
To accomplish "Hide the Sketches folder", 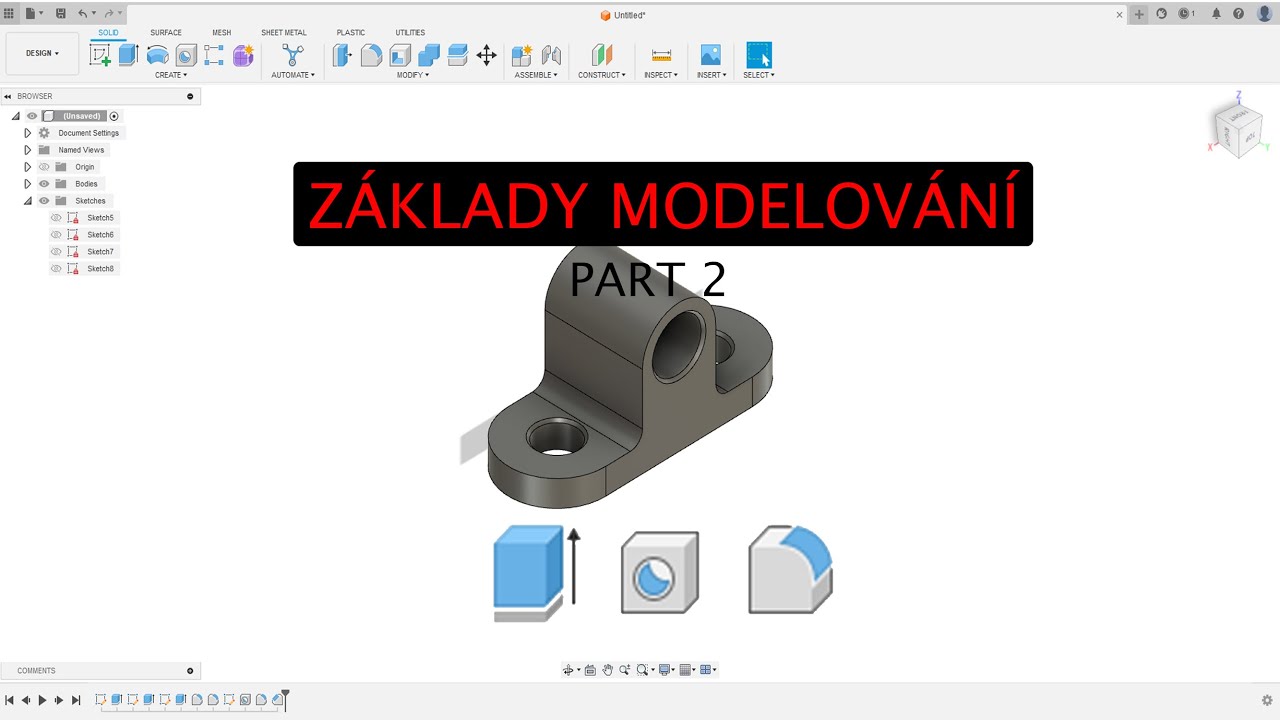I will tap(44, 201).
